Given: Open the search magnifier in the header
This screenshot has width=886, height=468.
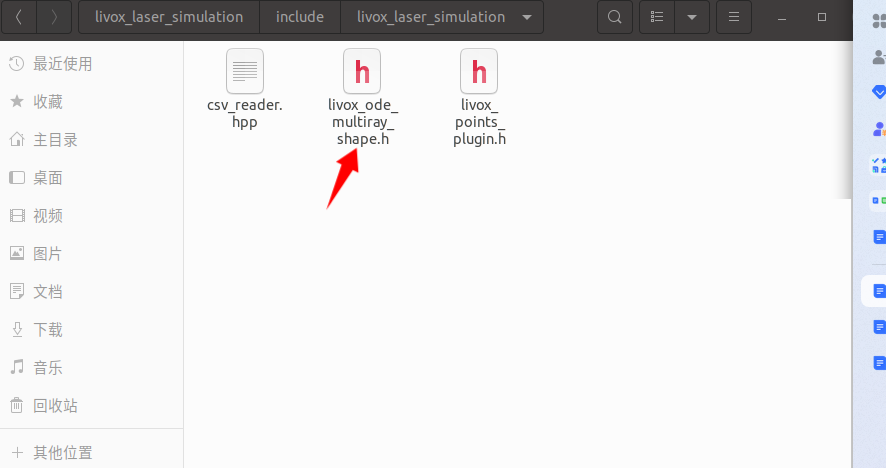Looking at the screenshot, I should (615, 17).
